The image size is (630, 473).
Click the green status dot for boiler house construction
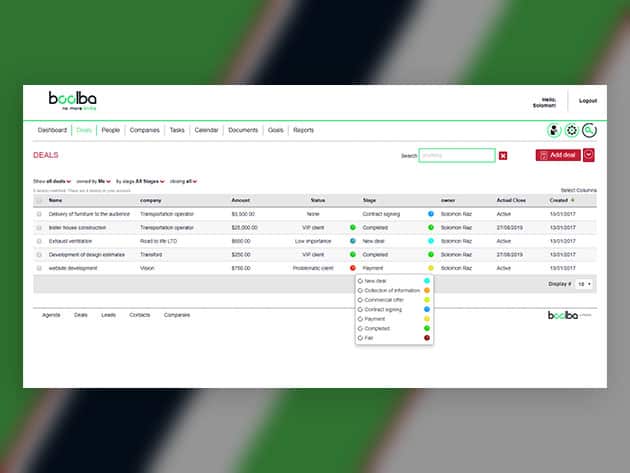(353, 227)
